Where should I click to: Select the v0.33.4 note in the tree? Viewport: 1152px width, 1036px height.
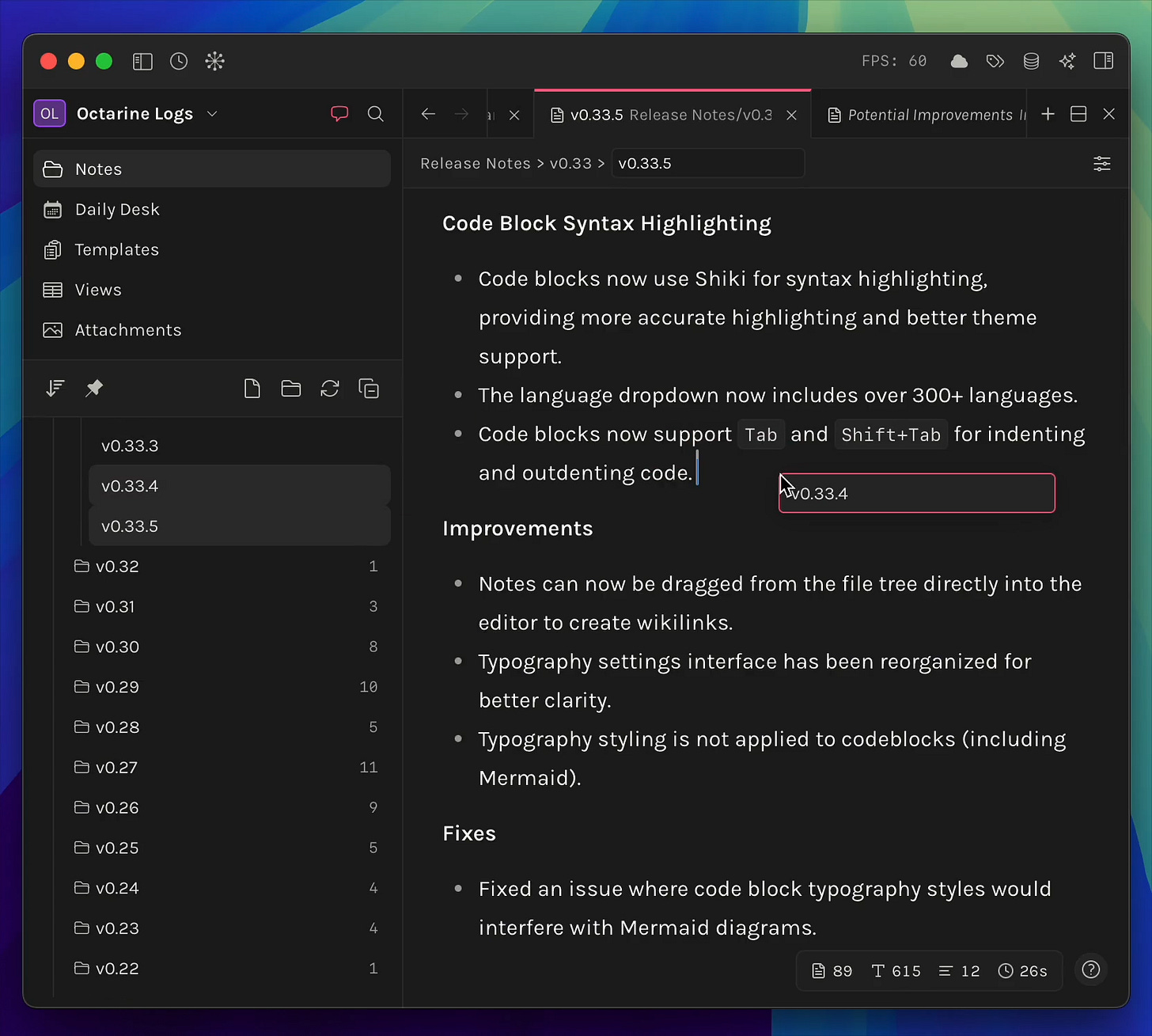click(240, 486)
